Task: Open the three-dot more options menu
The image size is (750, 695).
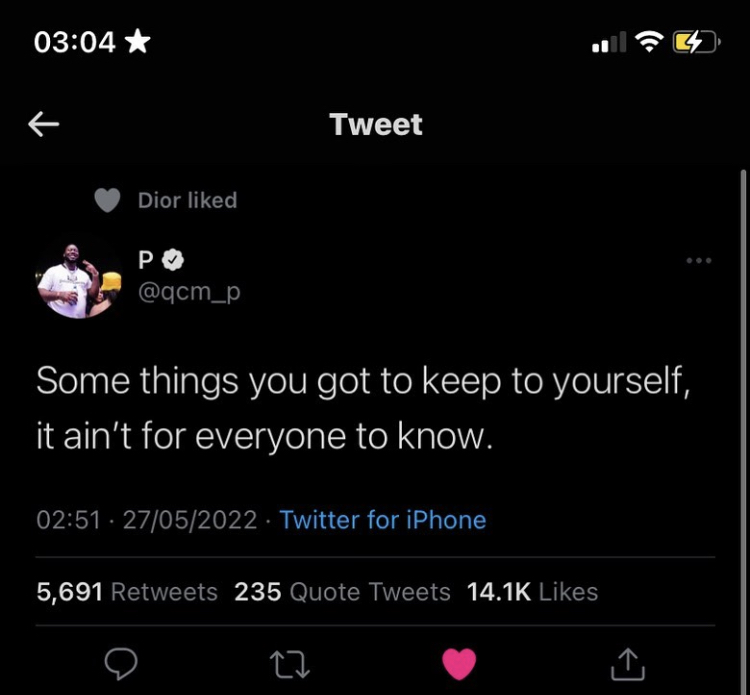Action: 699,260
